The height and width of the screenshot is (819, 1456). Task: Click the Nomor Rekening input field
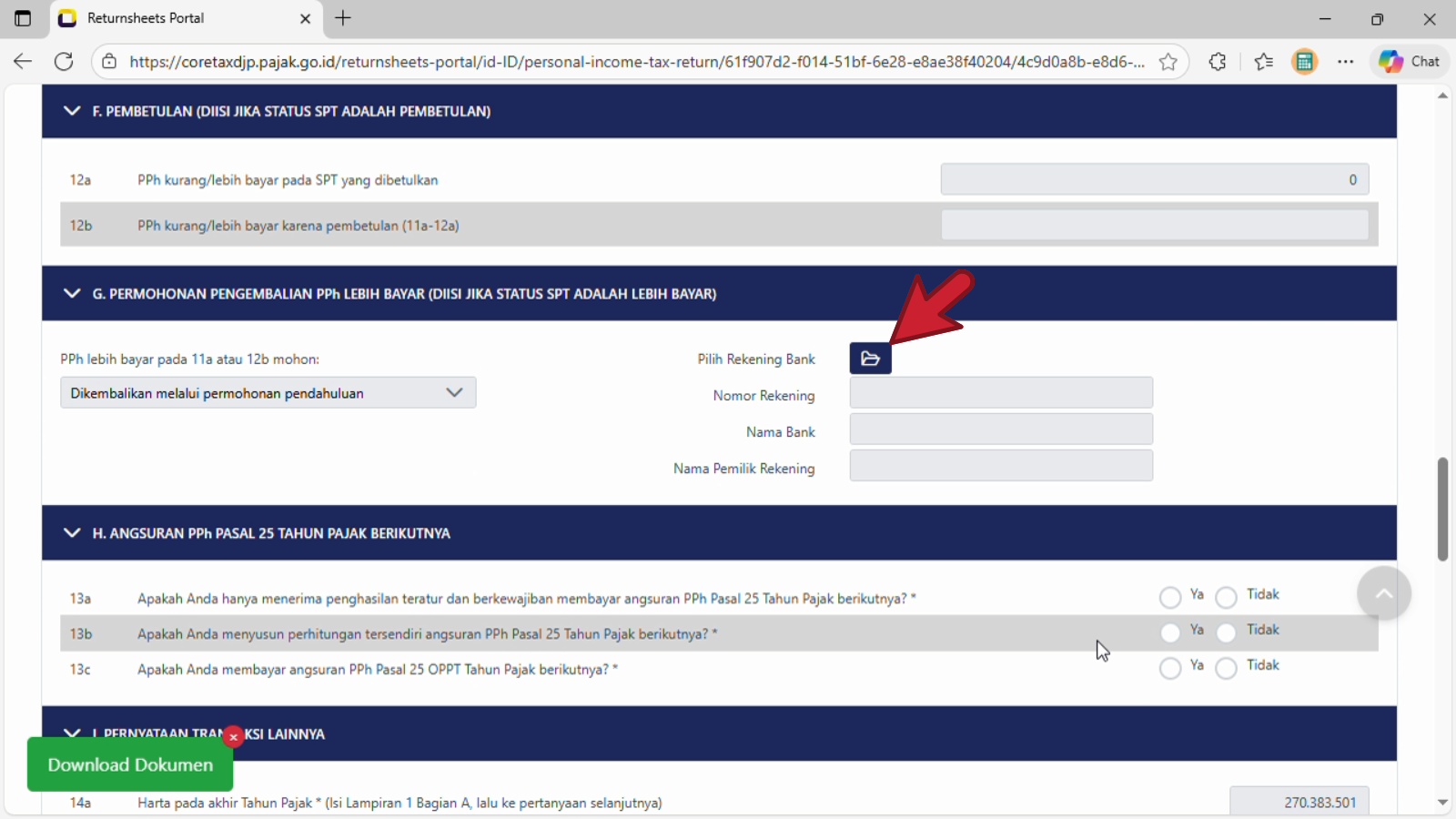click(1001, 393)
